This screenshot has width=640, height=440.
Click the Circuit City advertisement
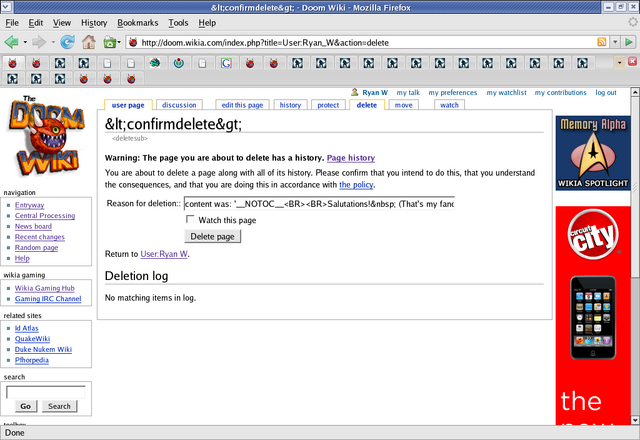pos(593,315)
